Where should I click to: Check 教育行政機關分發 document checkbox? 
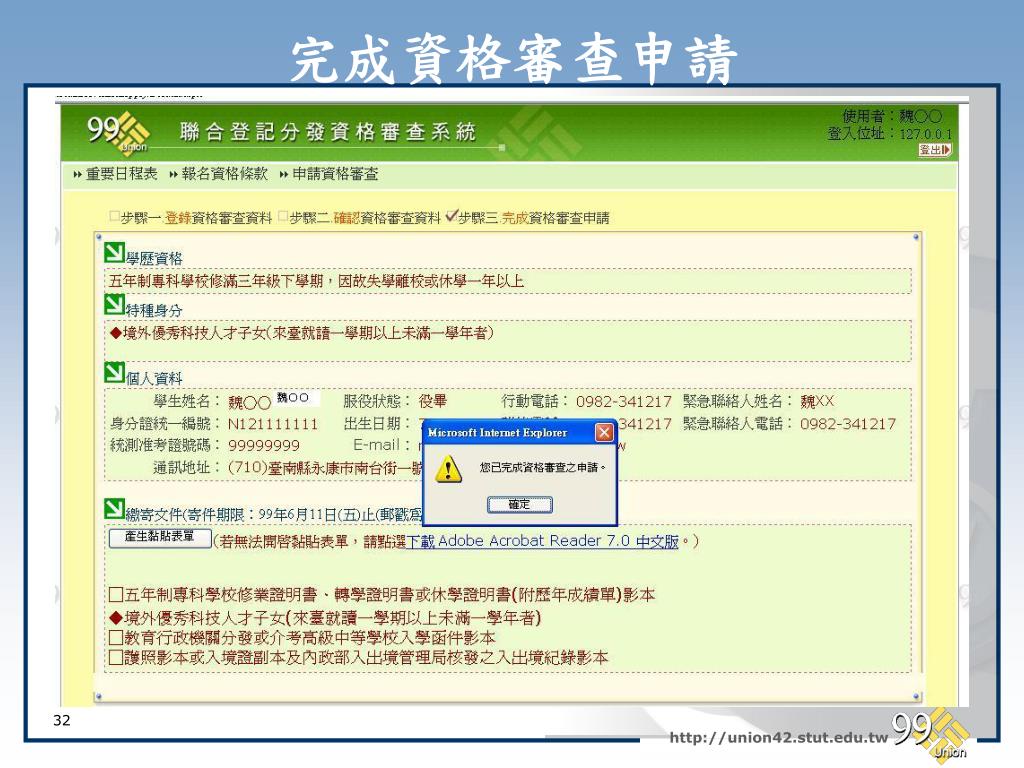[116, 637]
